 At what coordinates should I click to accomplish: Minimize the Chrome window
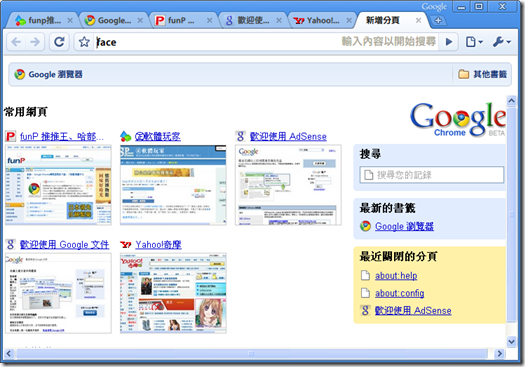click(x=461, y=7)
